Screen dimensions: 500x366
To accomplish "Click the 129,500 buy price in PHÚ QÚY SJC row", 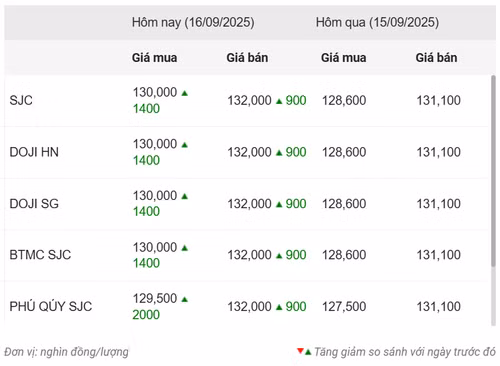I will [155, 298].
